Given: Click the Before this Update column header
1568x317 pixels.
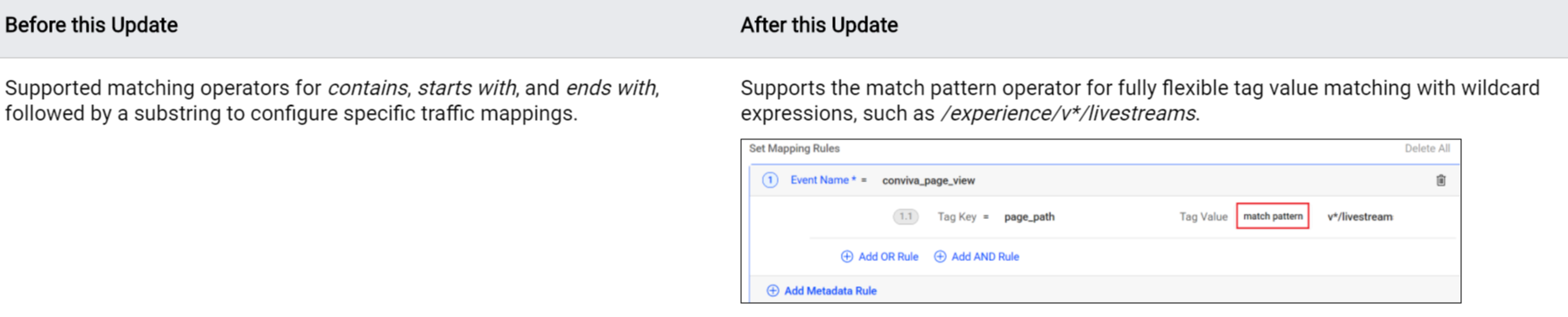Looking at the screenshot, I should coord(91,25).
